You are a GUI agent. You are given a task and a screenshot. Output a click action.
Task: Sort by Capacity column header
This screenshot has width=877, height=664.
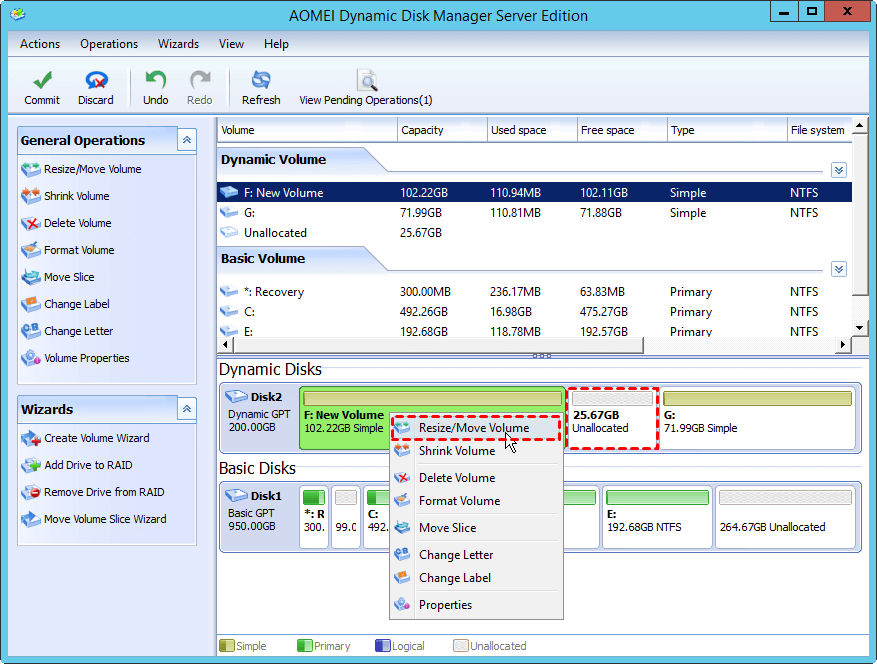click(442, 130)
